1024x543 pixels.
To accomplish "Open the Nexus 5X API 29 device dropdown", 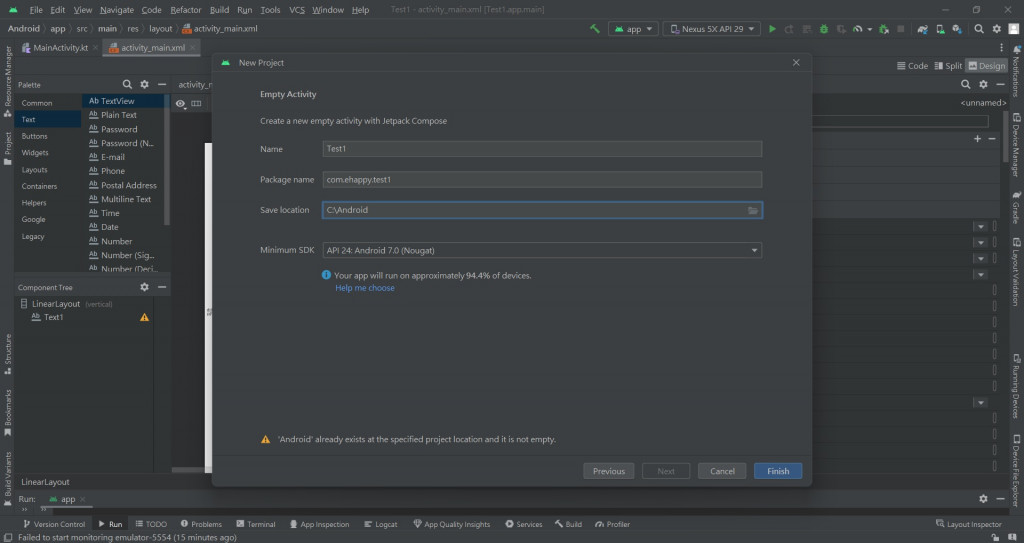I will 712,29.
